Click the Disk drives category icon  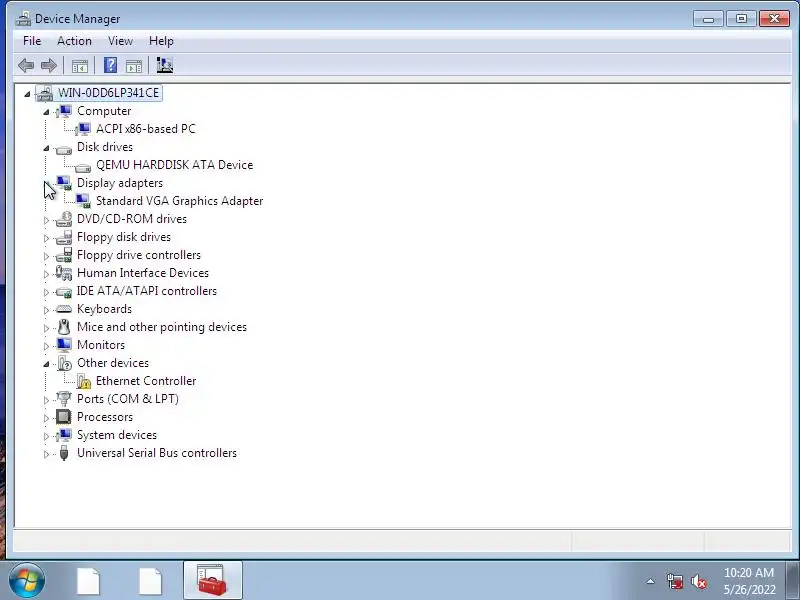coord(64,148)
